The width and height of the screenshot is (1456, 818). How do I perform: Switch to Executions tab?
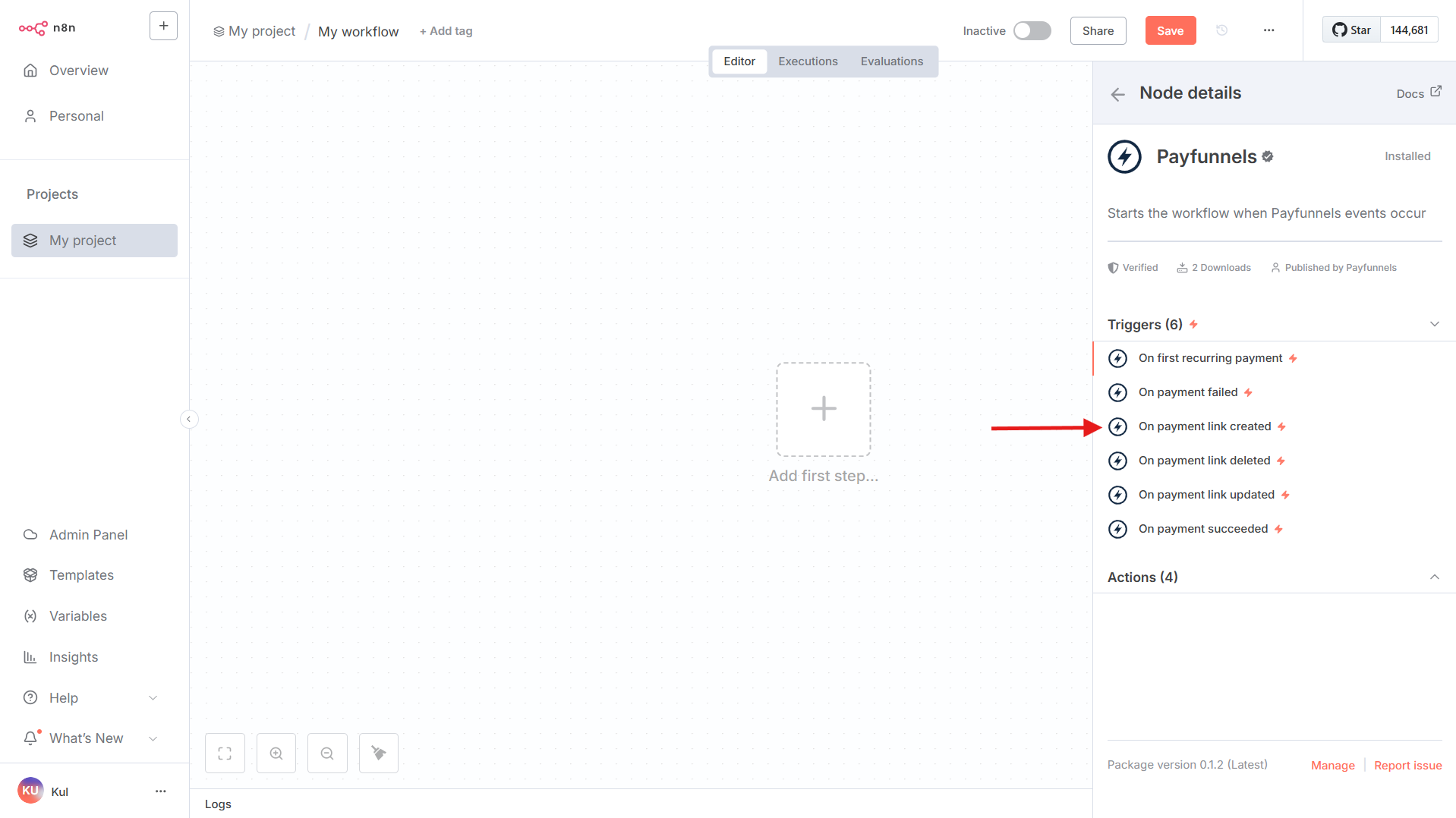coord(808,61)
